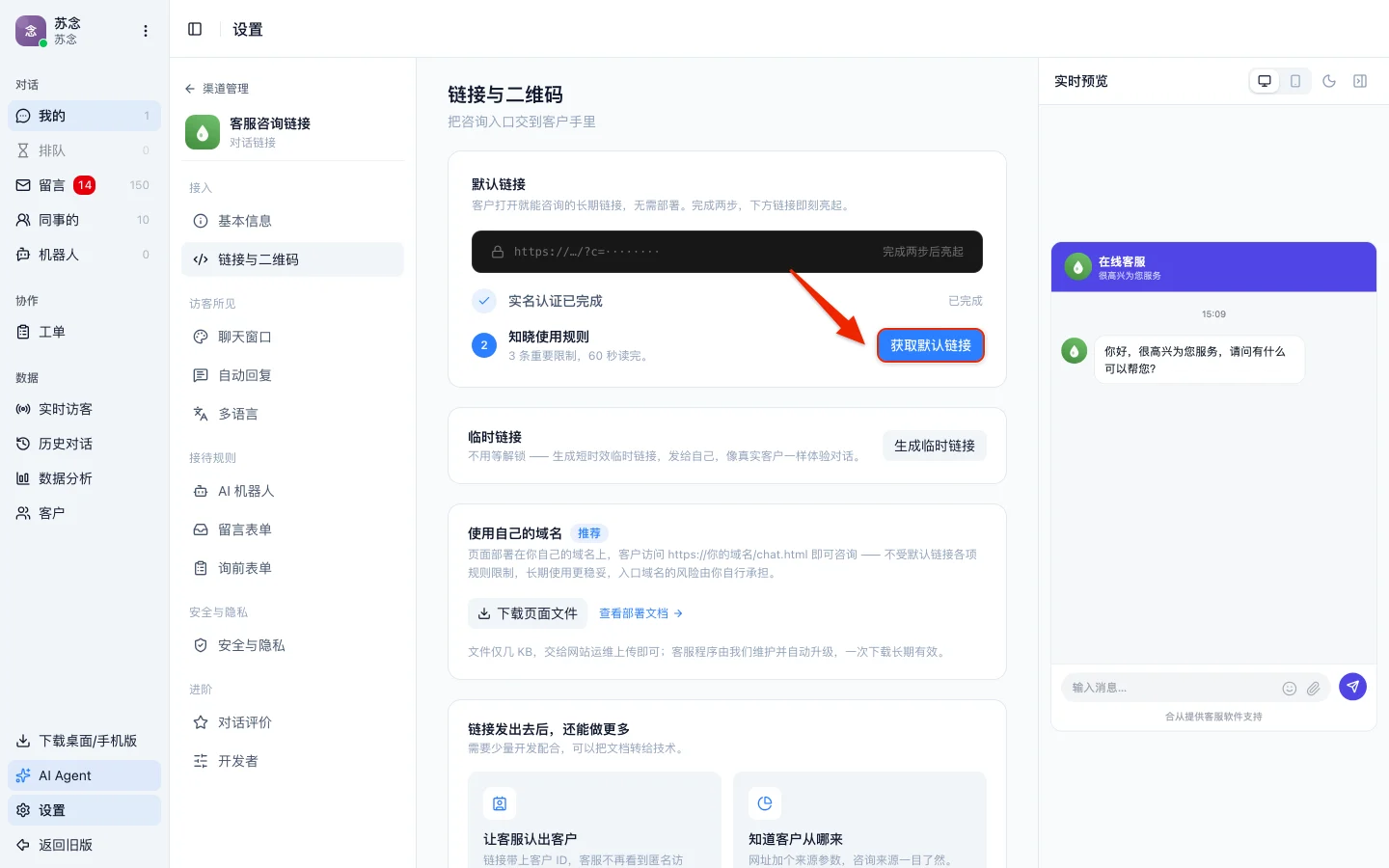Image resolution: width=1389 pixels, height=868 pixels.
Task: Select 对话评价 settings item
Action: (292, 722)
